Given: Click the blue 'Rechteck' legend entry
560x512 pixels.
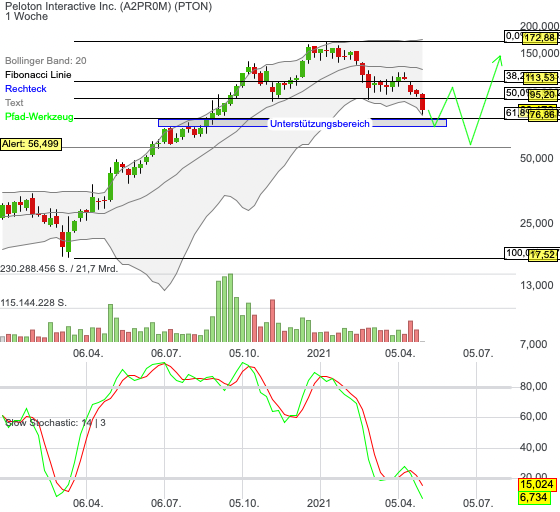Looking at the screenshot, I should (26, 89).
